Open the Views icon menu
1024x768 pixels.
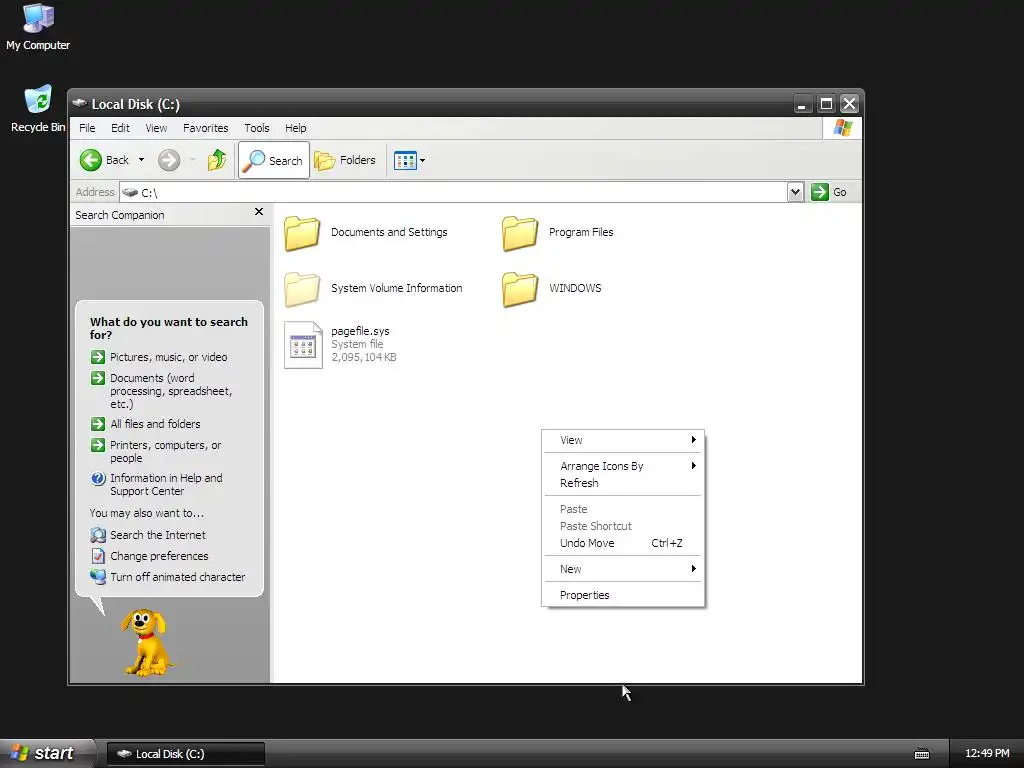tap(405, 160)
